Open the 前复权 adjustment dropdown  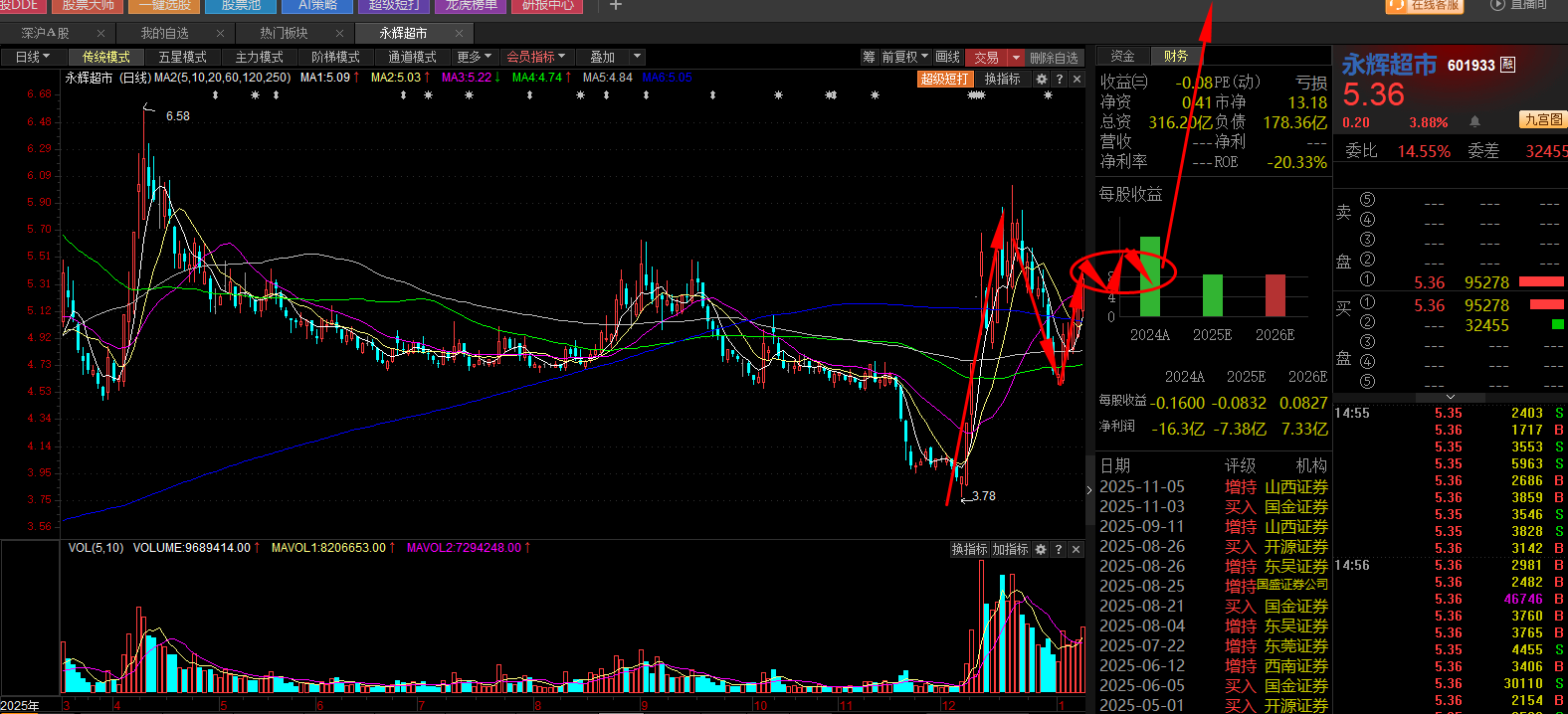pyautogui.click(x=904, y=57)
